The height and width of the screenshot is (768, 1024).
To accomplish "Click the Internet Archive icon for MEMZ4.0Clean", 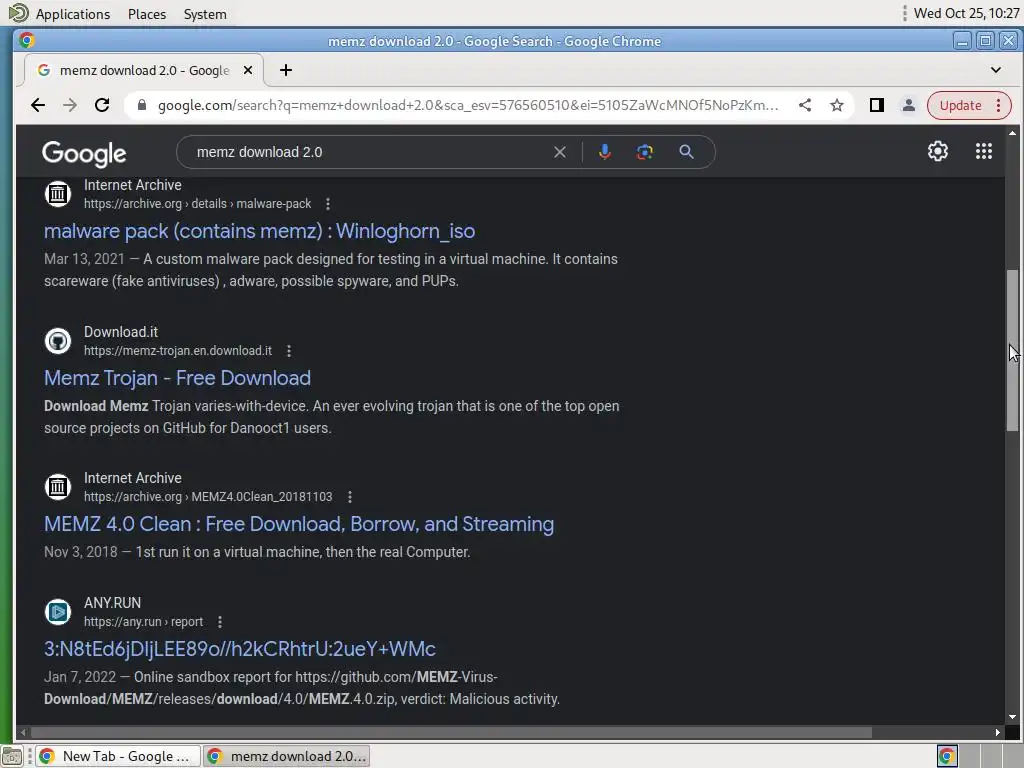I will pos(57,487).
